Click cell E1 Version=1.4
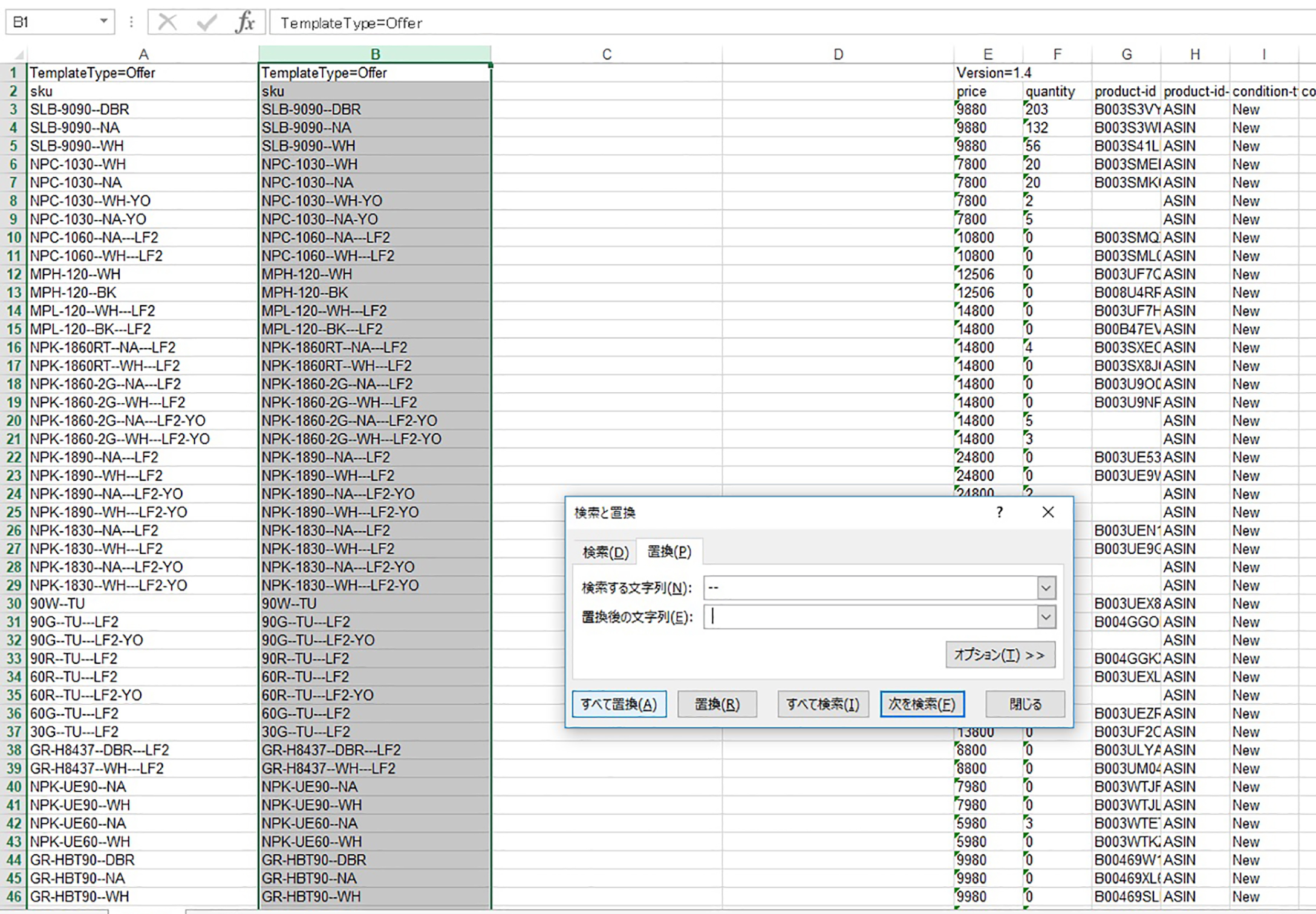Screen dimensions: 1316x914 (x=988, y=73)
